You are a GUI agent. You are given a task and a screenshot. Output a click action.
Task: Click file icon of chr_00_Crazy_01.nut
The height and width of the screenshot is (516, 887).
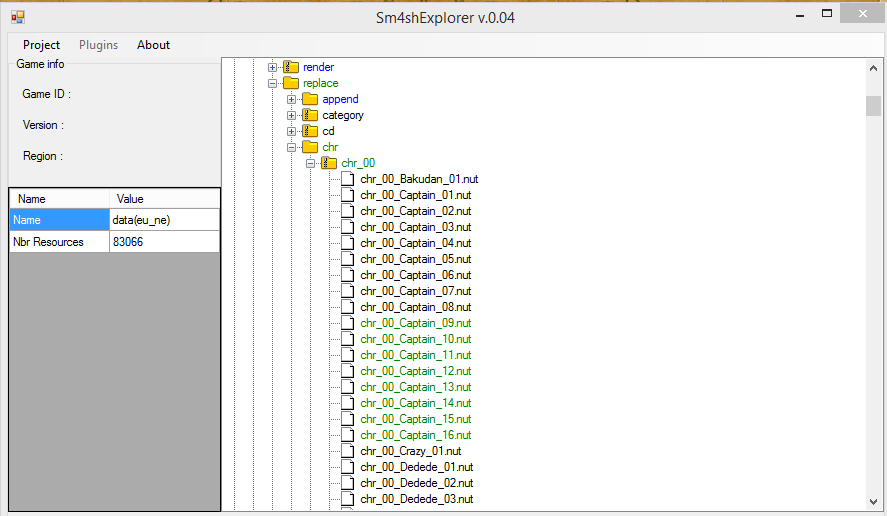click(x=348, y=451)
